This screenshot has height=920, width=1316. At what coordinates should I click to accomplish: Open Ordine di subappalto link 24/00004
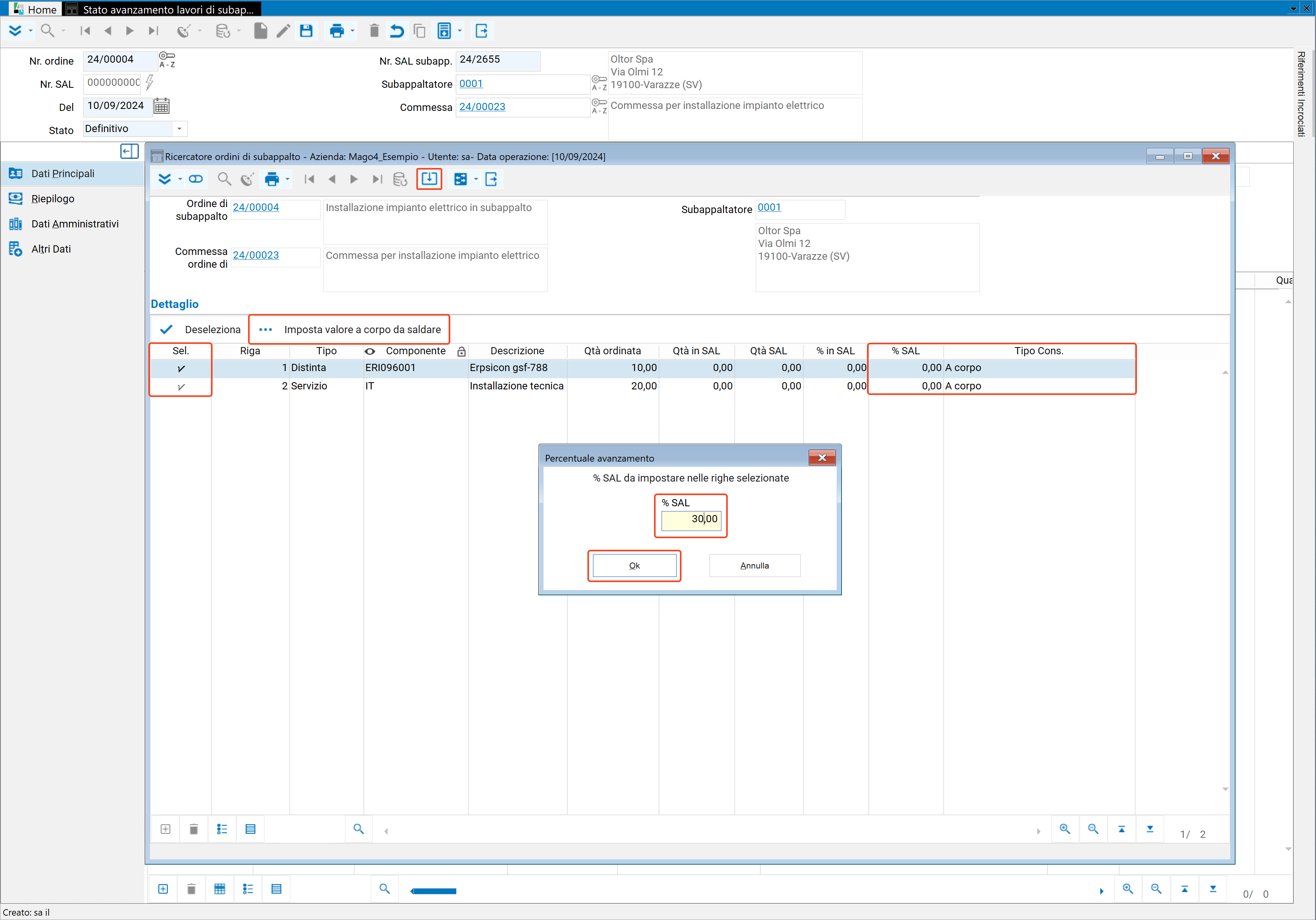tap(256, 207)
